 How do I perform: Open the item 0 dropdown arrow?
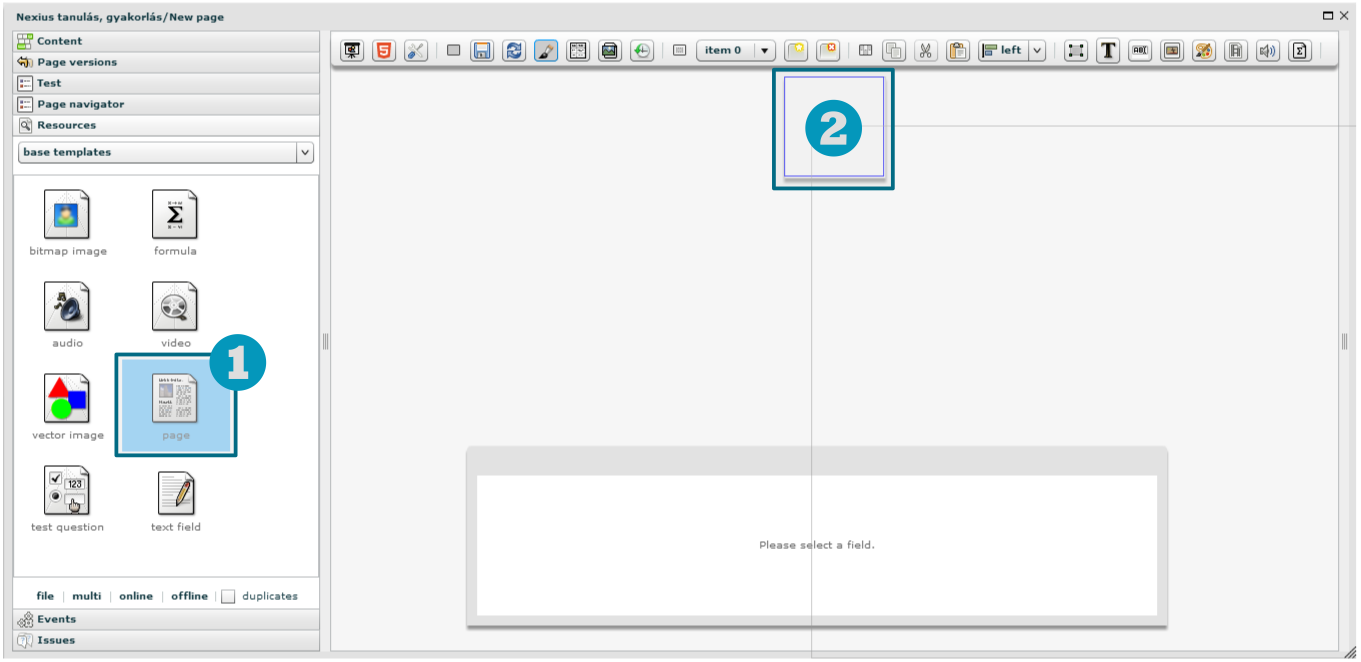pos(764,50)
